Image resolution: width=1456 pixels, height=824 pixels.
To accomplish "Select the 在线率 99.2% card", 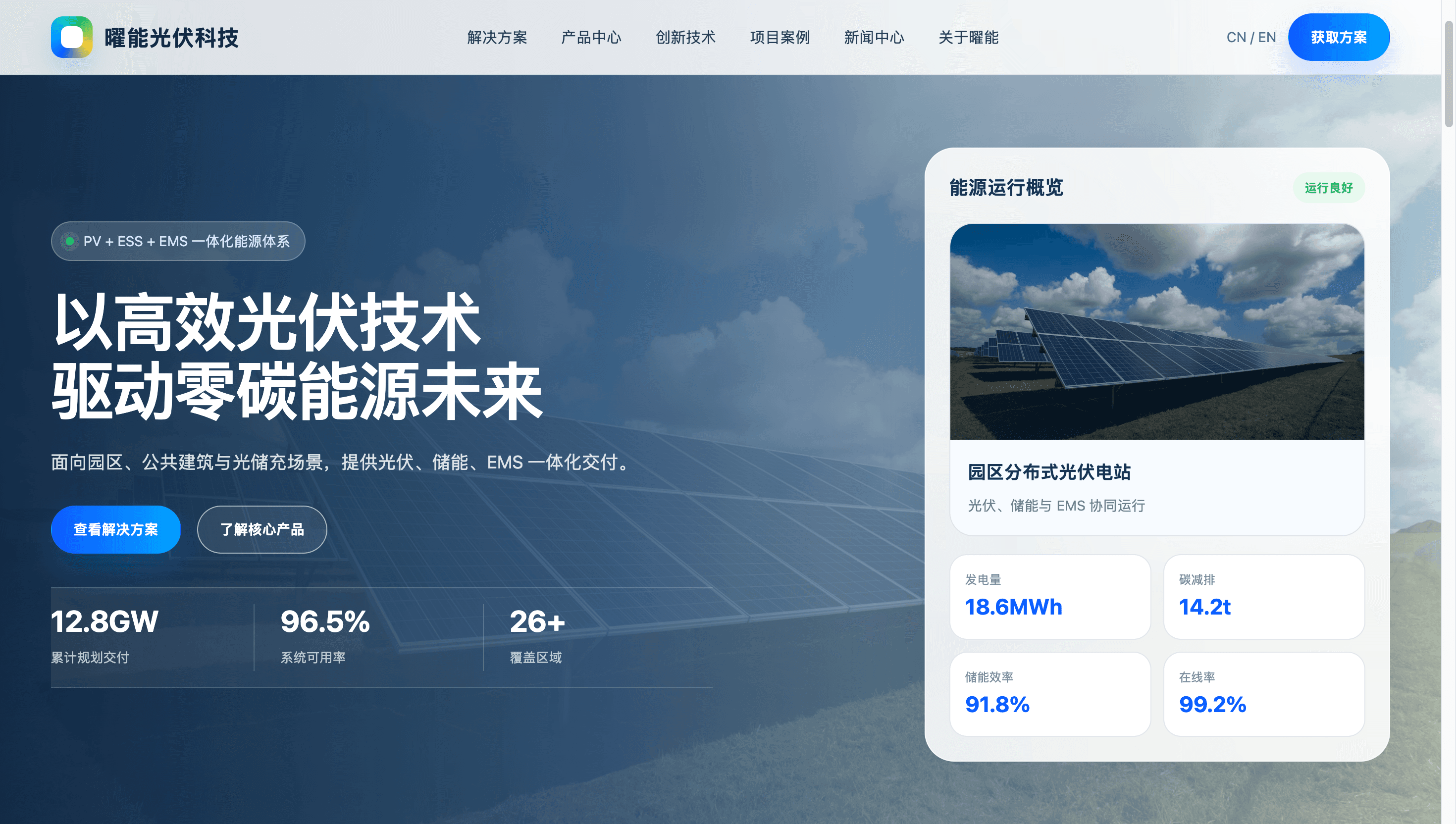I will click(x=1264, y=694).
